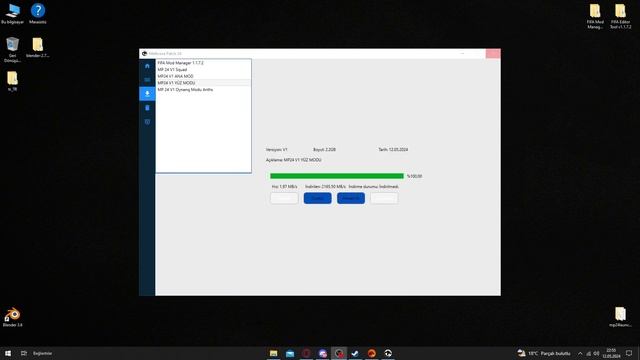Click the second blue button under progress bar
The width and height of the screenshot is (640, 360).
(351, 198)
